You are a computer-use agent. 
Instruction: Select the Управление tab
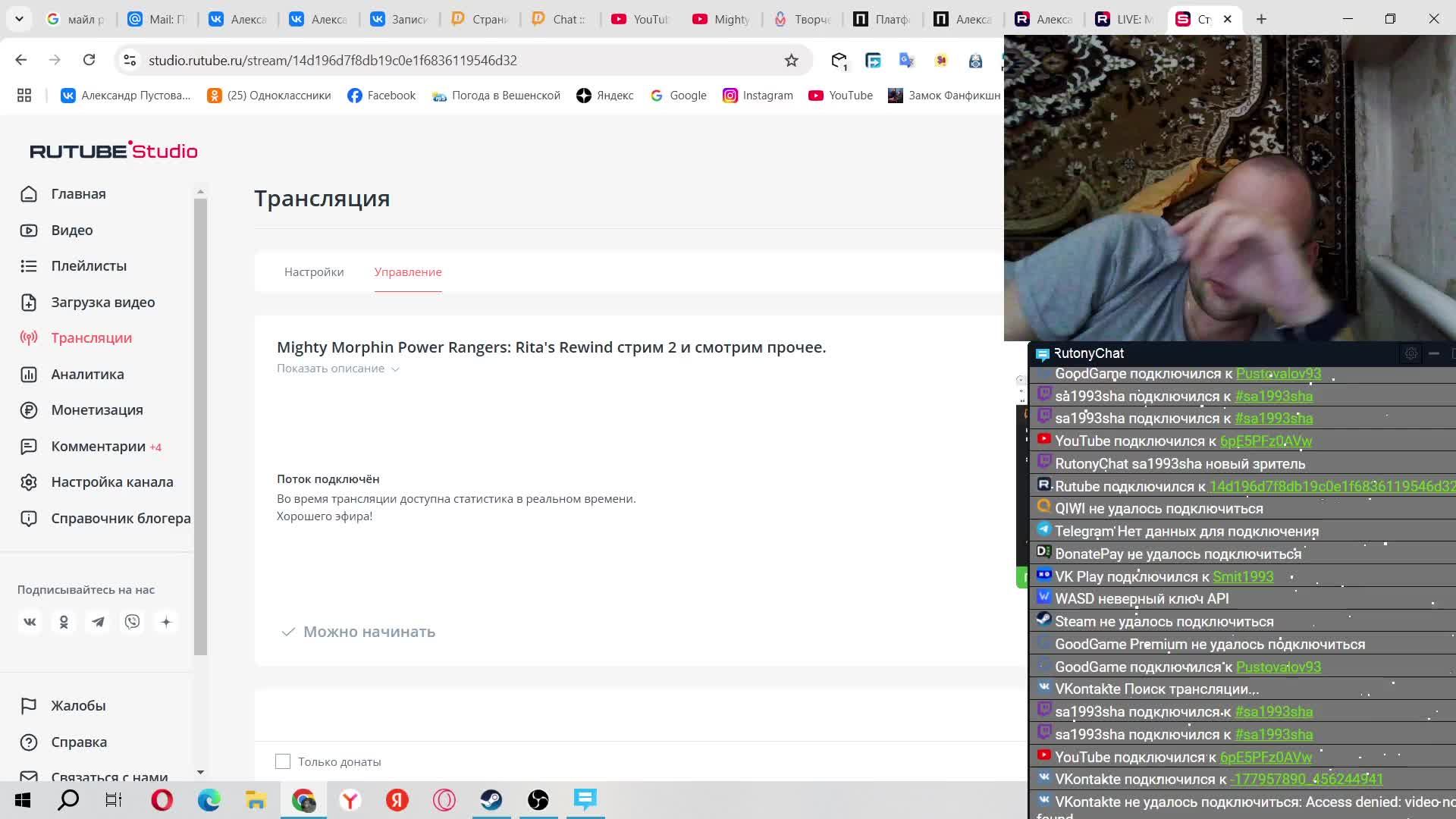pyautogui.click(x=407, y=272)
